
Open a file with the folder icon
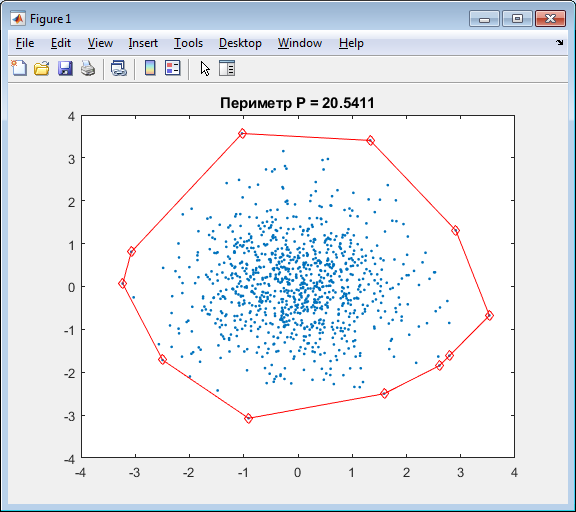coord(42,68)
